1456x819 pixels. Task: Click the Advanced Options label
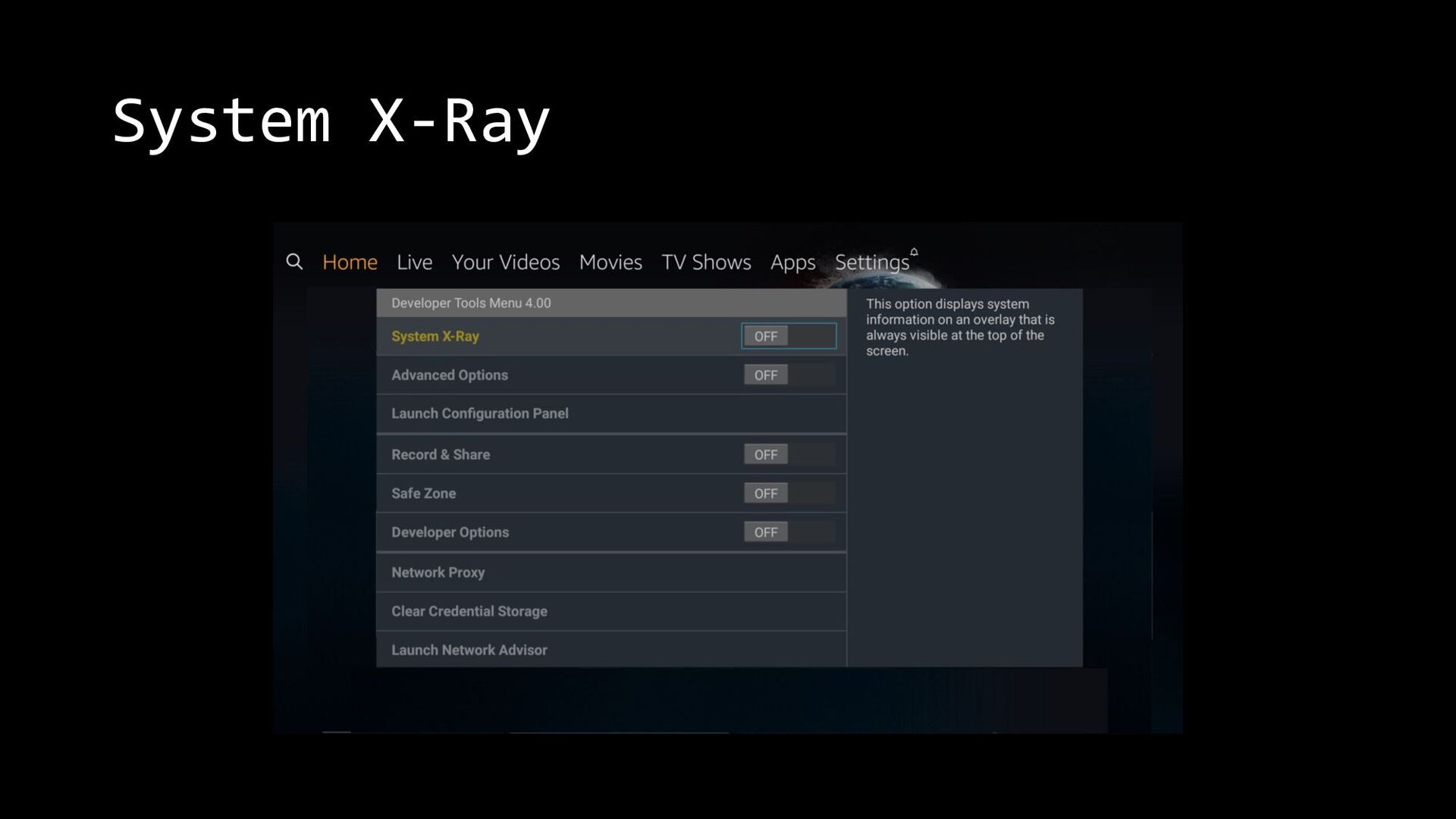coord(450,375)
